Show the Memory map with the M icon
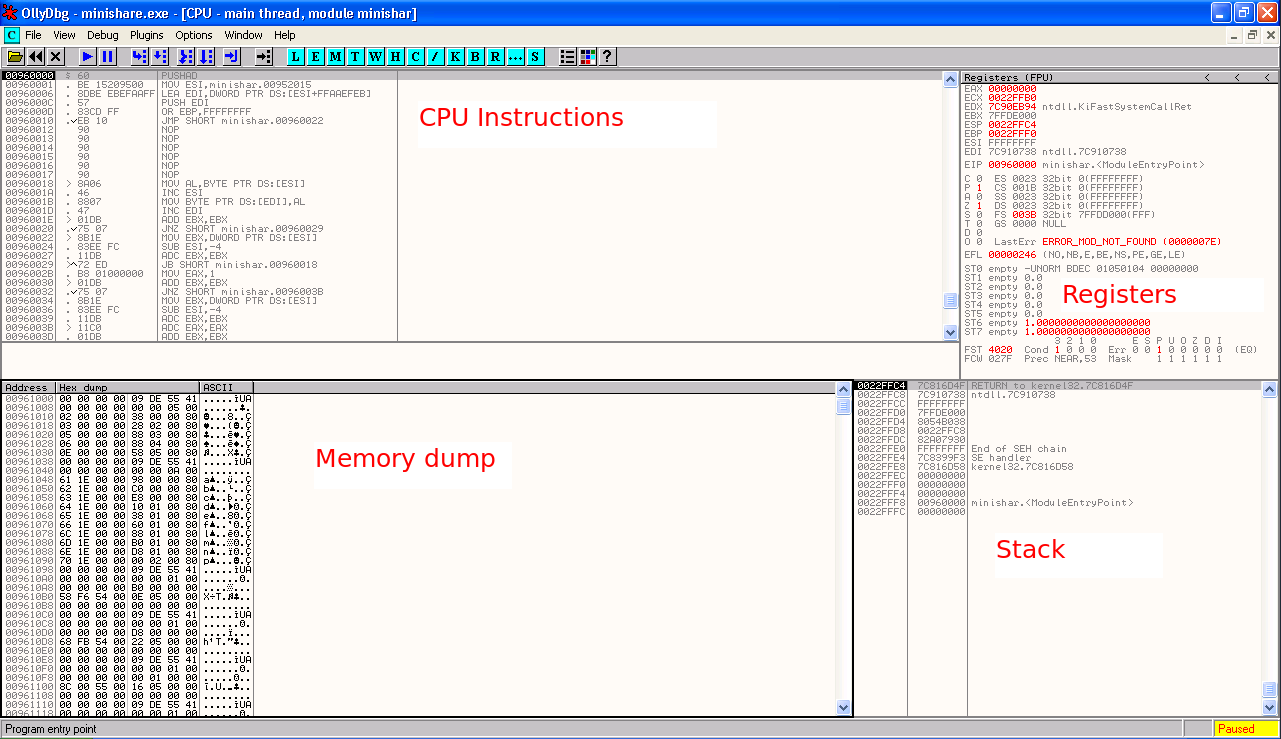The height and width of the screenshot is (739, 1281). (336, 57)
